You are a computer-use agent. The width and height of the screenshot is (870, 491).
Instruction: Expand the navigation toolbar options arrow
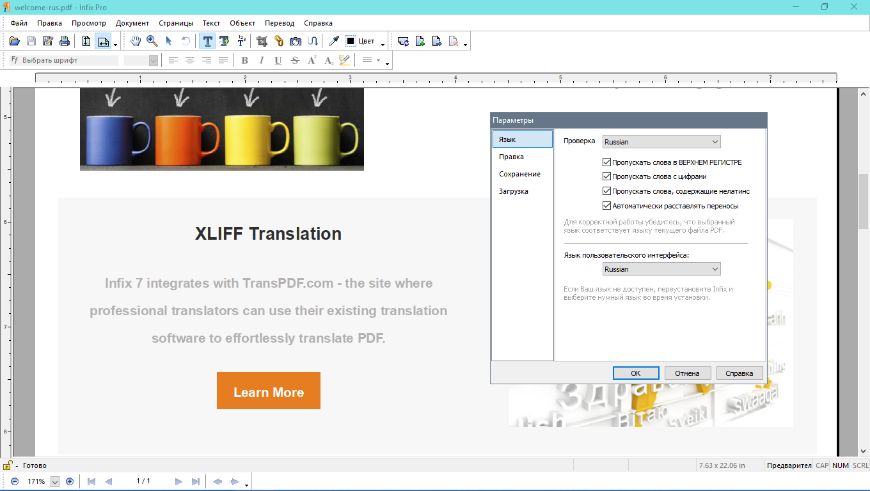coord(246,484)
